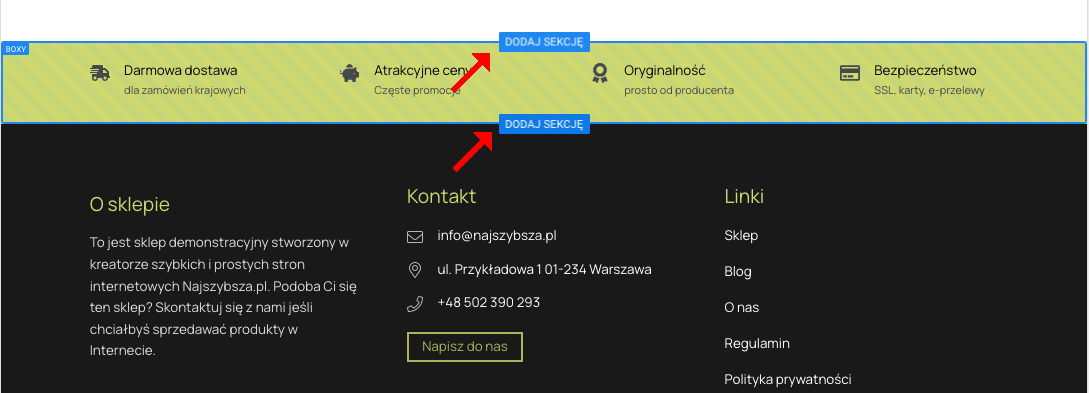Open the O nas footer link
Screen dimensions: 1089x393
[742, 308]
